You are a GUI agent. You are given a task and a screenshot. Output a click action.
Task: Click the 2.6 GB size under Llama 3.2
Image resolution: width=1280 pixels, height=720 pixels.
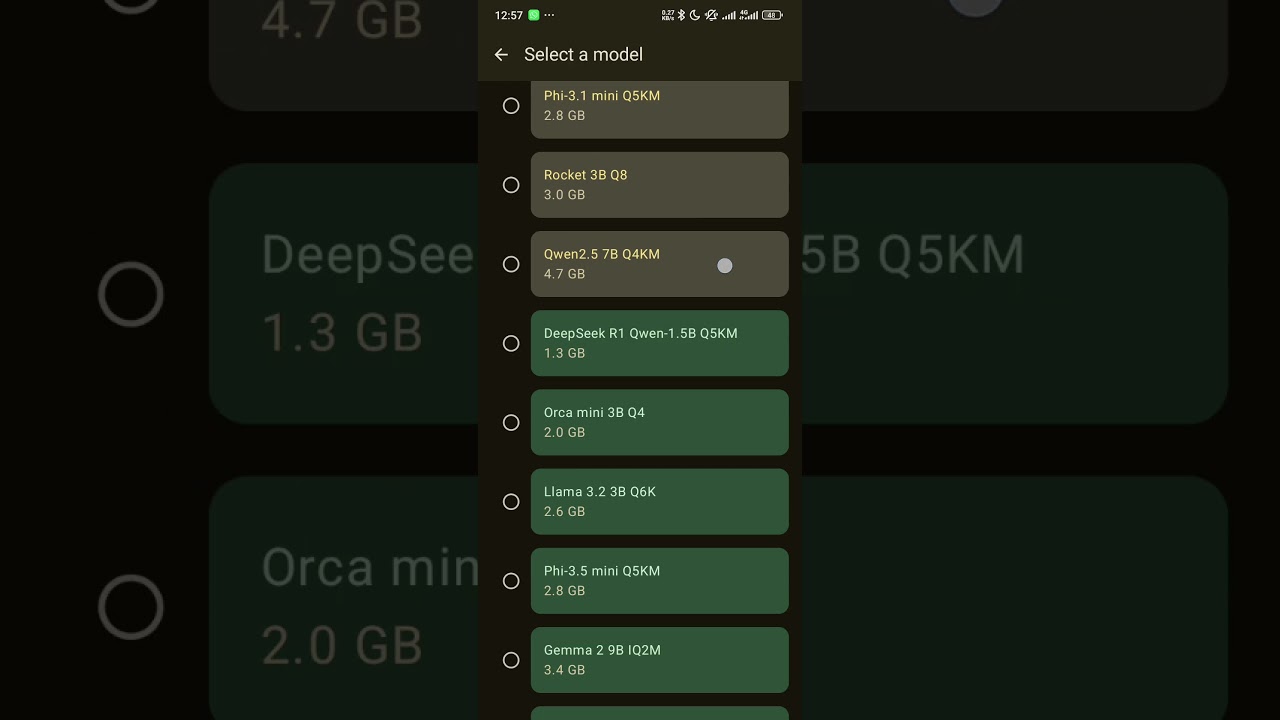tap(564, 512)
